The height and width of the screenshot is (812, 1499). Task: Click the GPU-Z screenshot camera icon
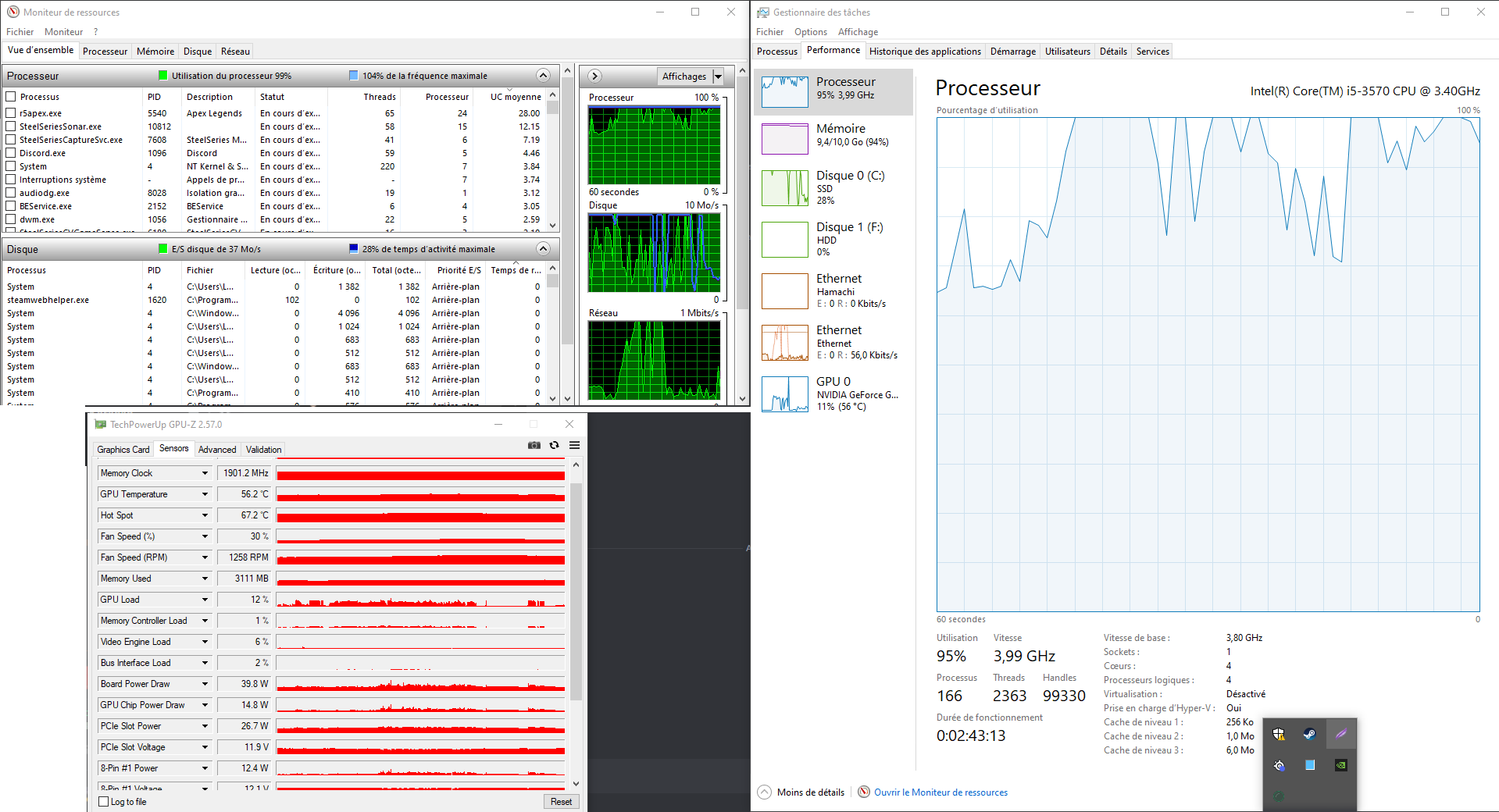[x=534, y=445]
